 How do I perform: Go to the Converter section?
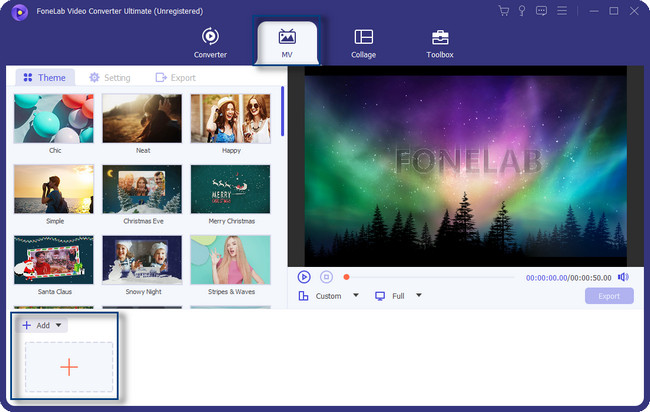(210, 43)
